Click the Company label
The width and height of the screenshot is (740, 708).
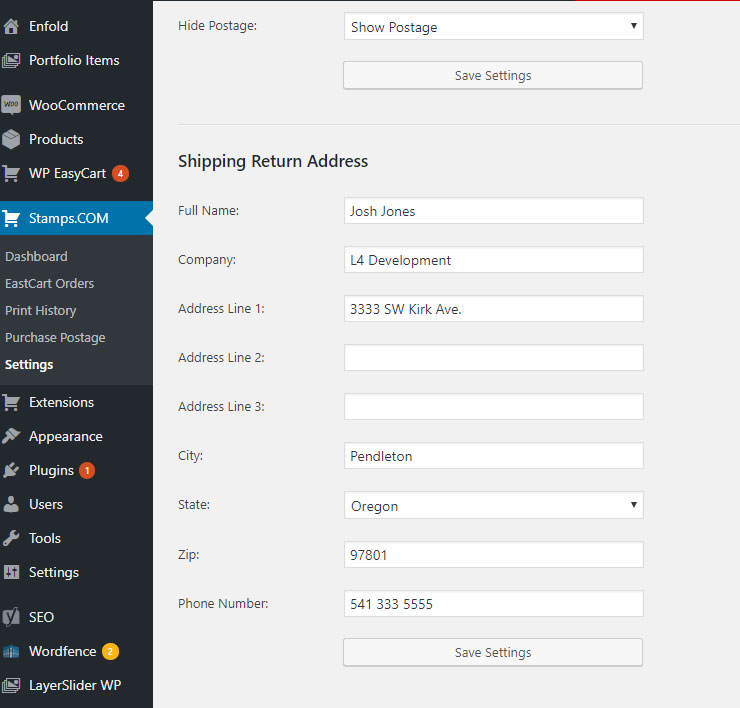207,260
